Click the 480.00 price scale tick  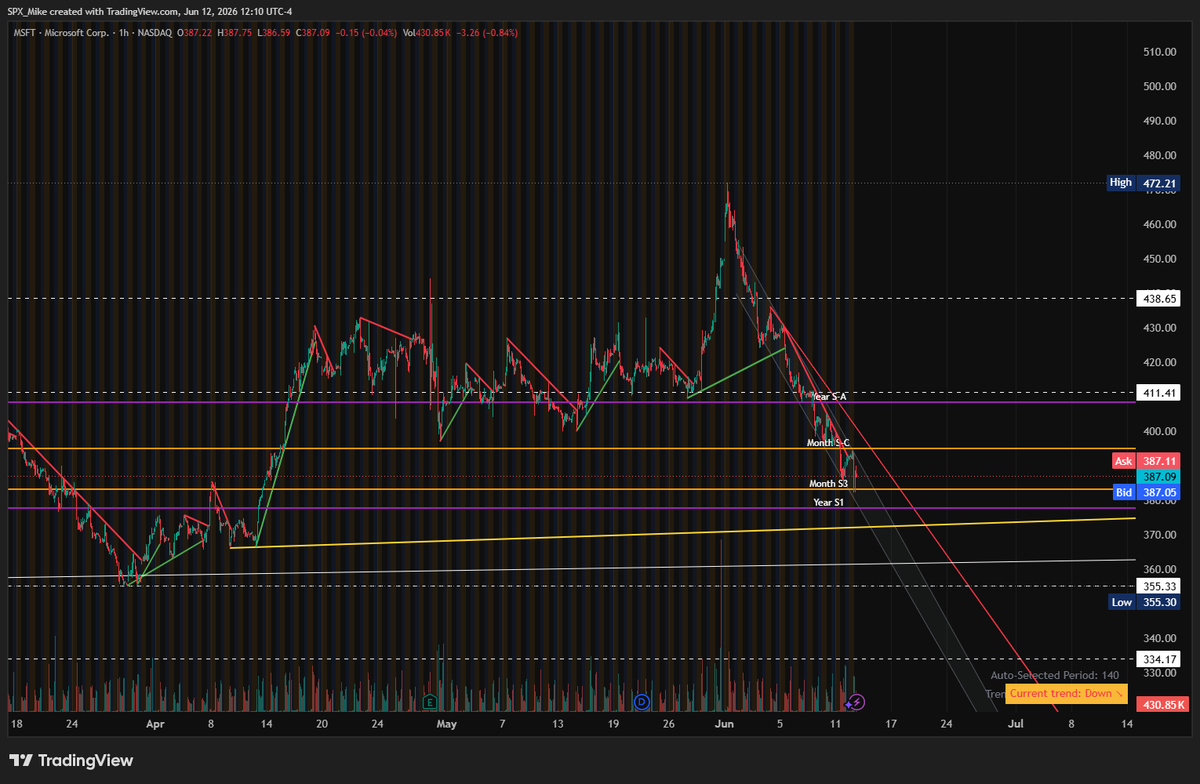click(1158, 156)
